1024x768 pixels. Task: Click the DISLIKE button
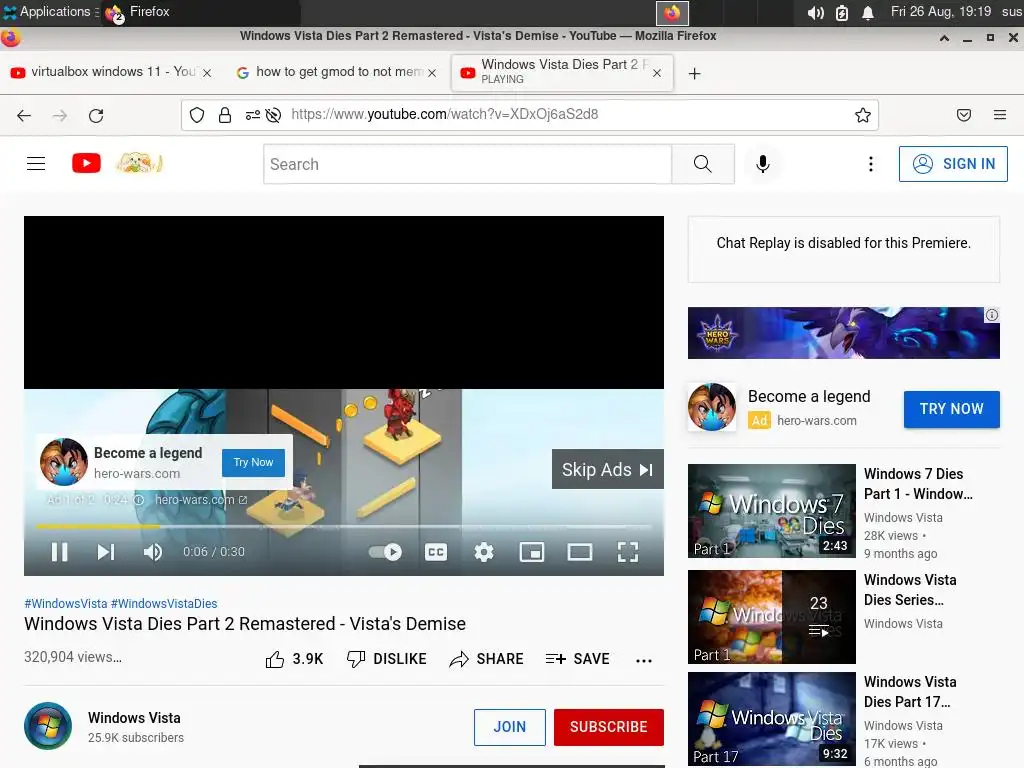pyautogui.click(x=387, y=659)
